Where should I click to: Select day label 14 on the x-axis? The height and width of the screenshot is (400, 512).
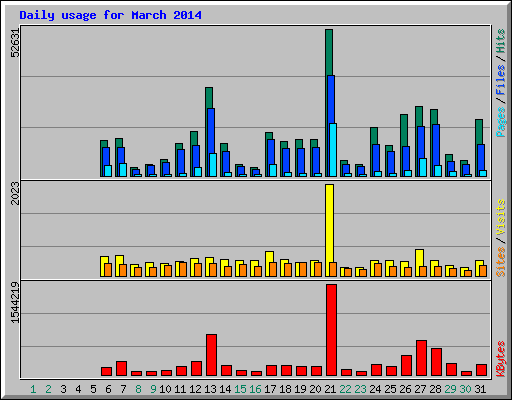pyautogui.click(x=225, y=389)
